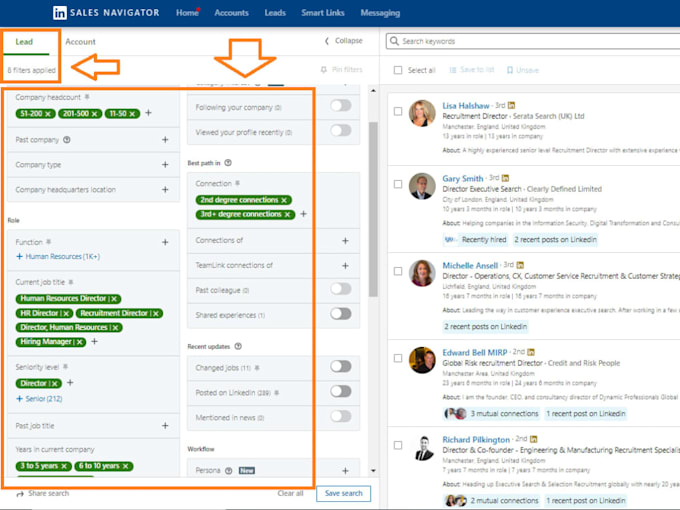Expand the Past job title filter
The image size is (680, 510).
(165, 426)
